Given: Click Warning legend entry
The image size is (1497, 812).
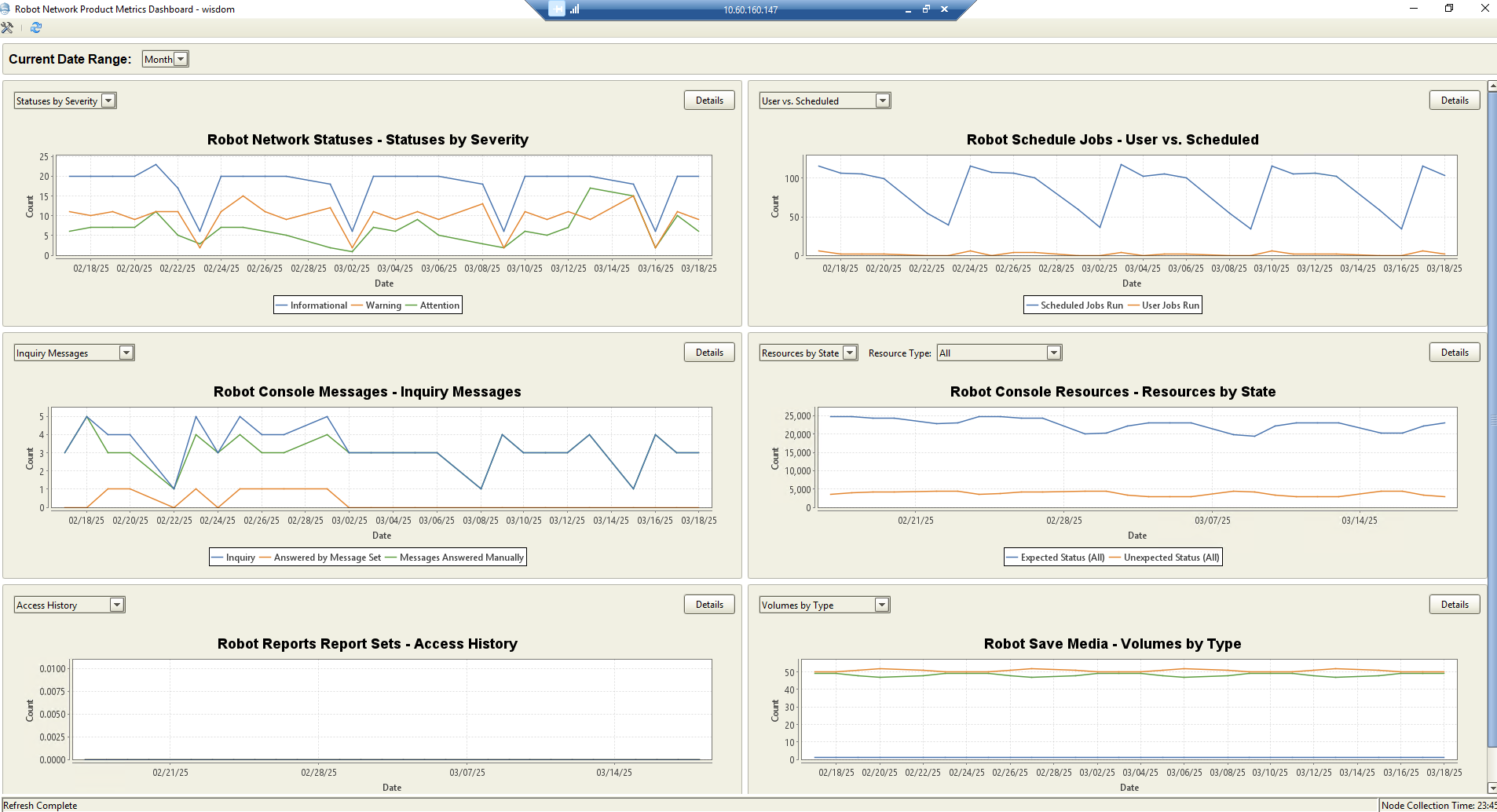Looking at the screenshot, I should pos(376,305).
